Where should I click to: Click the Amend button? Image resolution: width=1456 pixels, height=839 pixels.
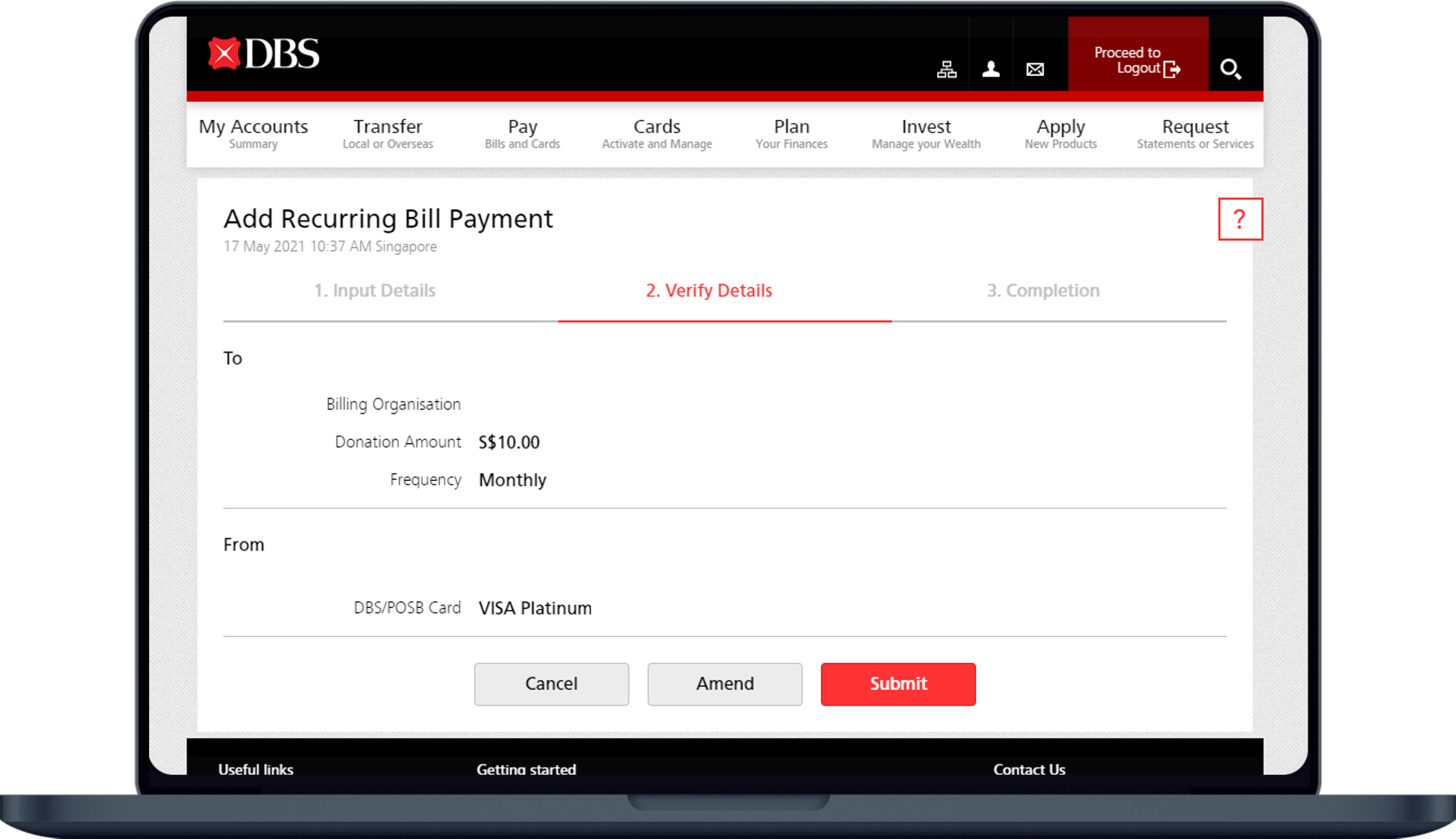pos(724,684)
